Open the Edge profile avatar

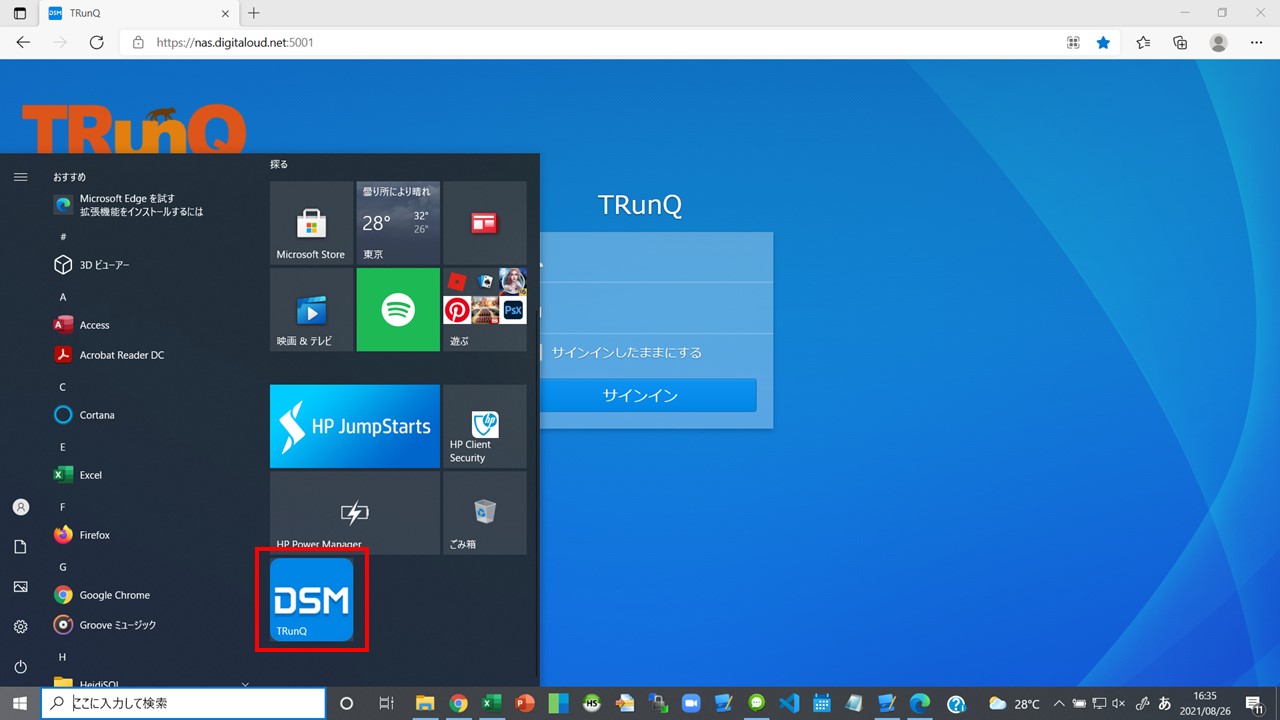(1218, 43)
